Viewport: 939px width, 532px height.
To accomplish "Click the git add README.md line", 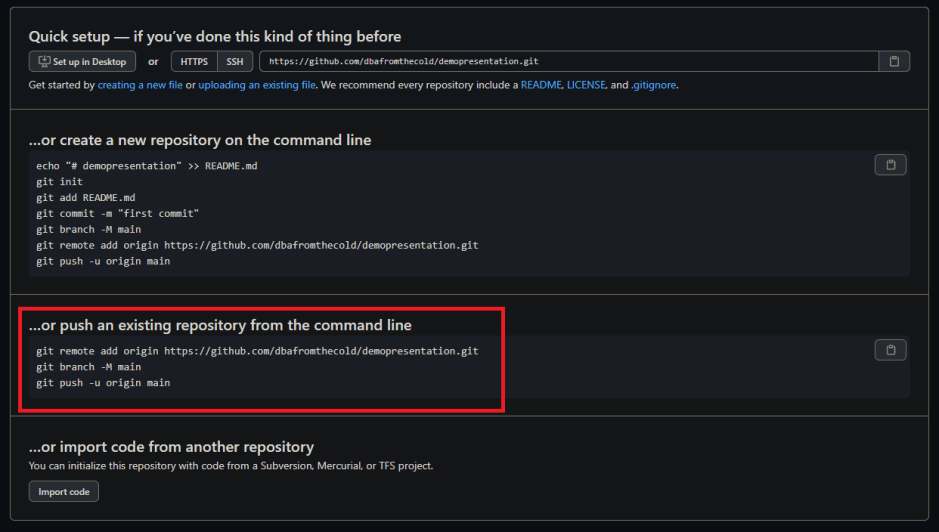I will pyautogui.click(x=85, y=198).
